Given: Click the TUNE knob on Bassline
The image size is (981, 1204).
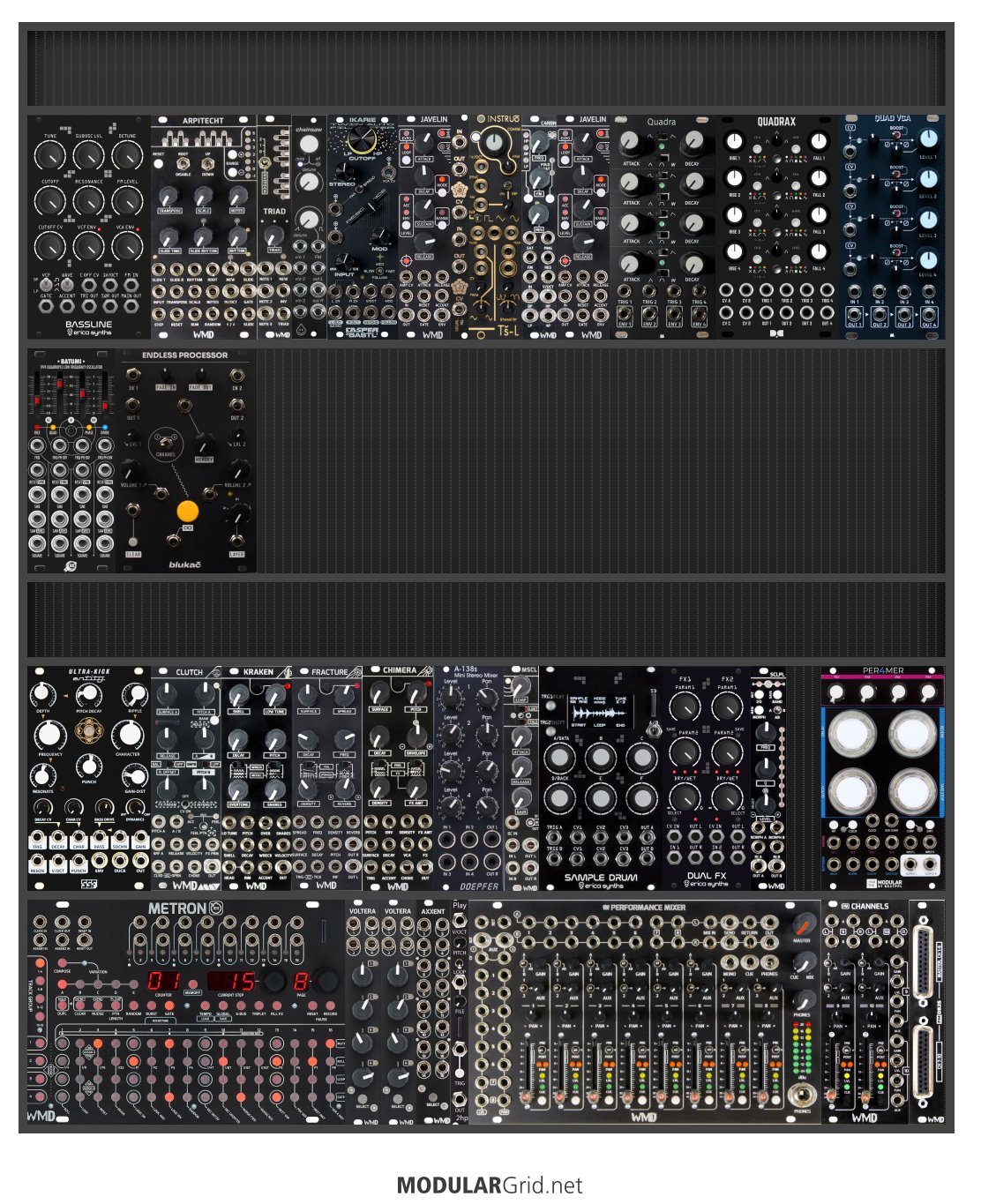Looking at the screenshot, I should click(50, 157).
